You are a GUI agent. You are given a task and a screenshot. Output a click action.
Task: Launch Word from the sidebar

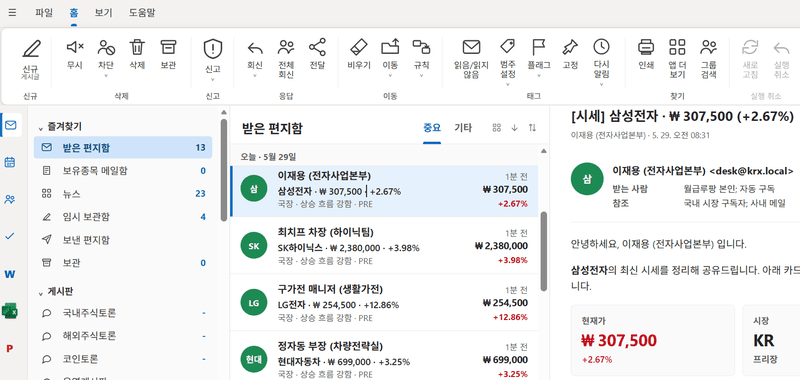[10, 274]
